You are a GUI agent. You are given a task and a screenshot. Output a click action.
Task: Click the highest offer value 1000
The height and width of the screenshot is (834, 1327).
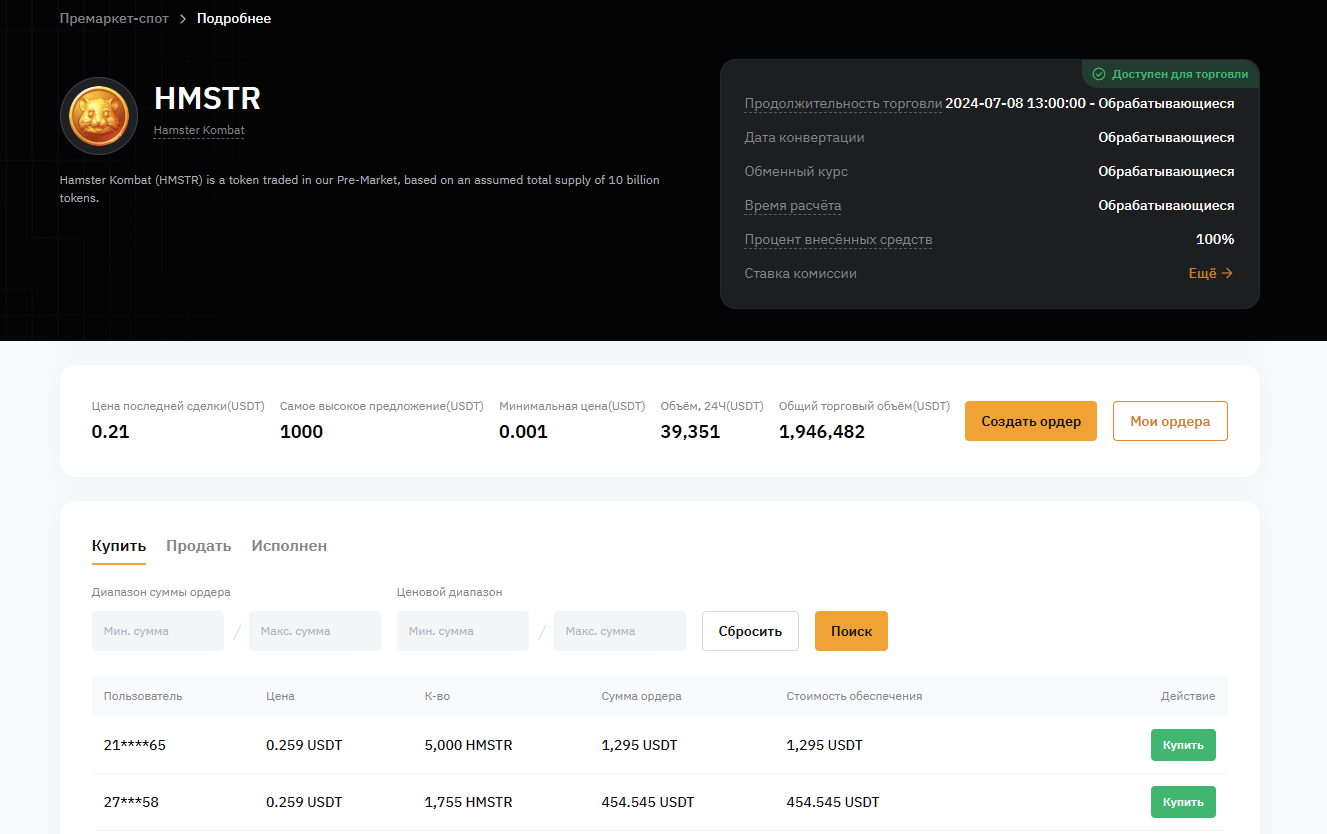(x=301, y=432)
